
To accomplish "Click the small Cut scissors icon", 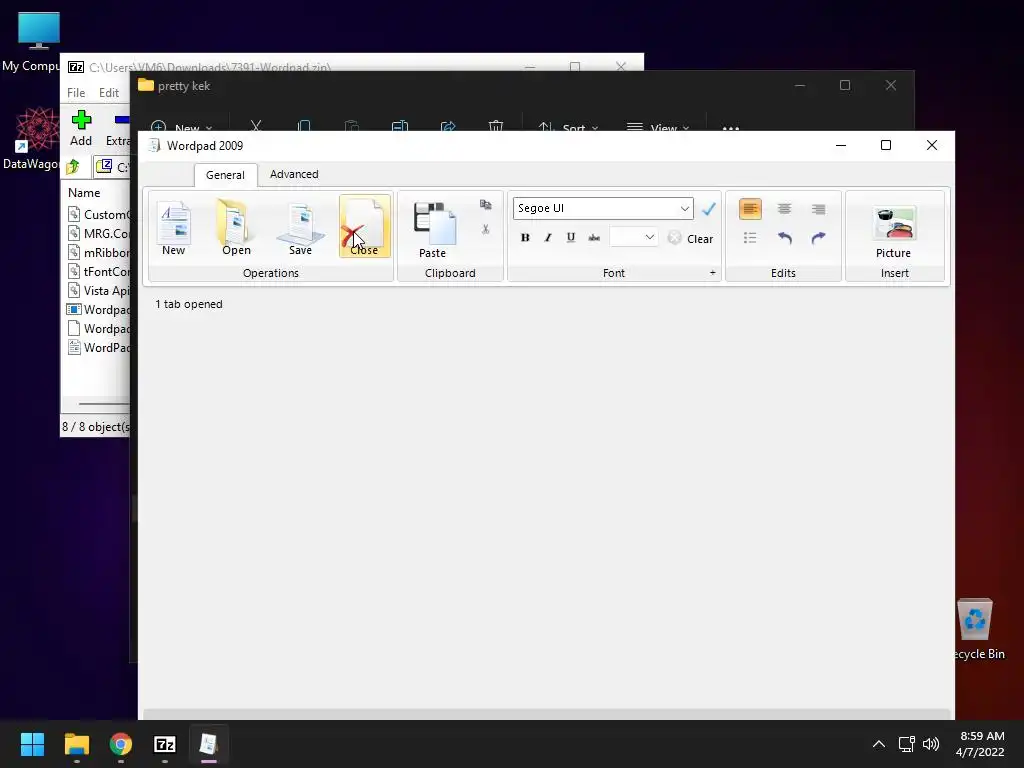I will 485,229.
